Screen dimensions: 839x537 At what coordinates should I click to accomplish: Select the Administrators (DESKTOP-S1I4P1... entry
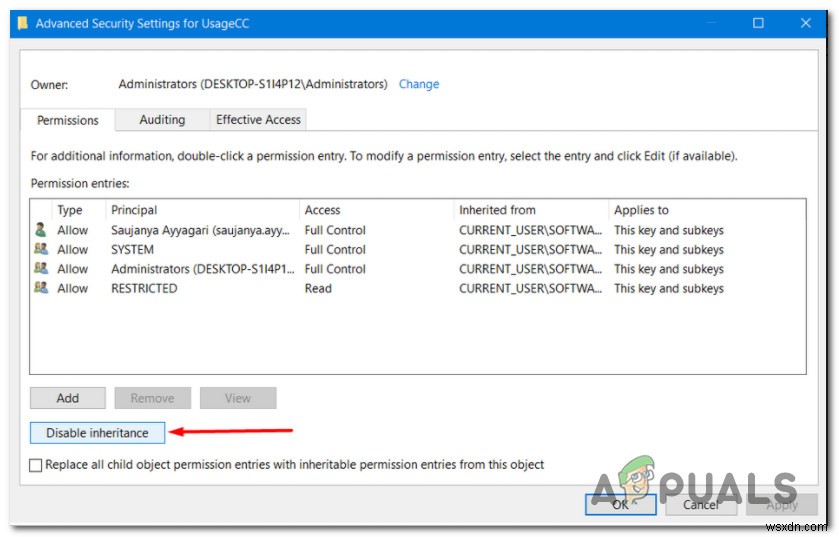[202, 269]
